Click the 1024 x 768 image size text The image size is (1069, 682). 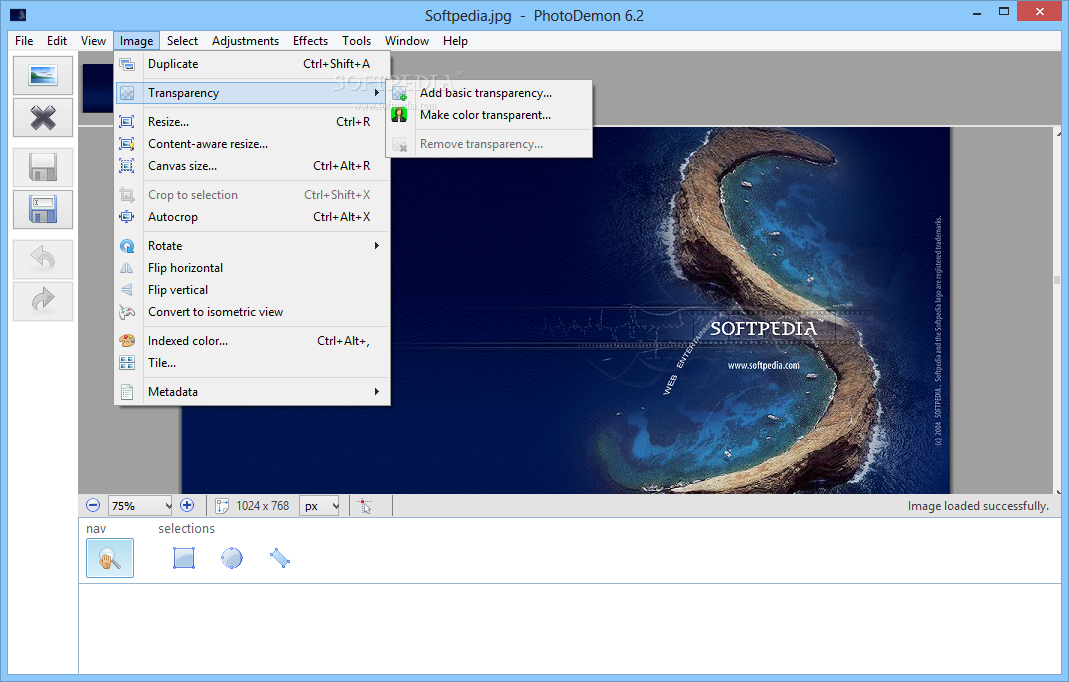(x=262, y=506)
